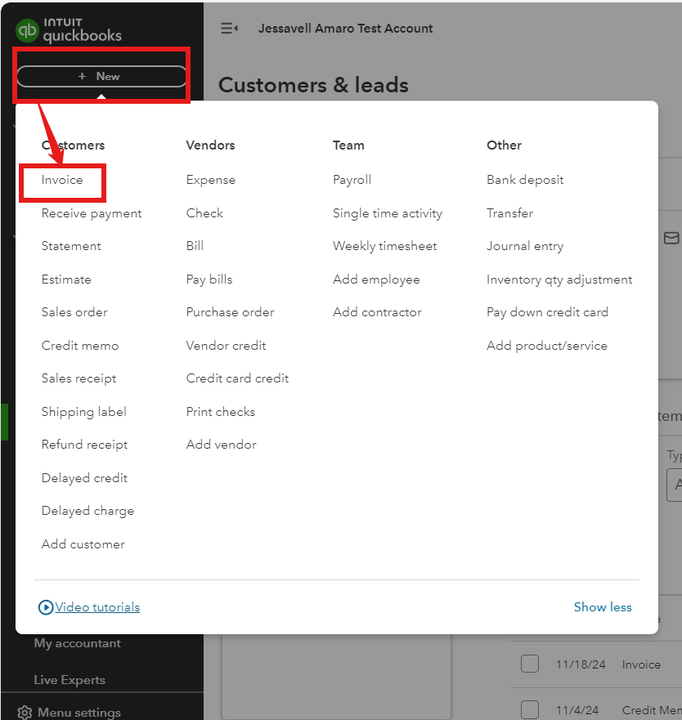Viewport: 682px width, 720px height.
Task: Click the Video tutorials play icon
Action: [x=46, y=607]
